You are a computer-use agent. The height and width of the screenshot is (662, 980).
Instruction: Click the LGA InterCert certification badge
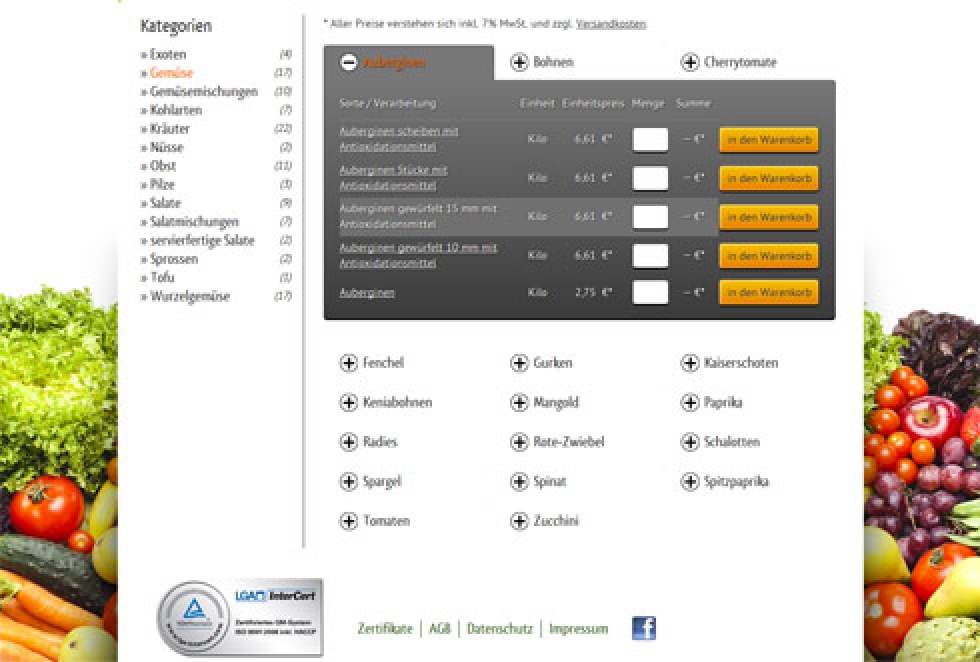(x=240, y=617)
